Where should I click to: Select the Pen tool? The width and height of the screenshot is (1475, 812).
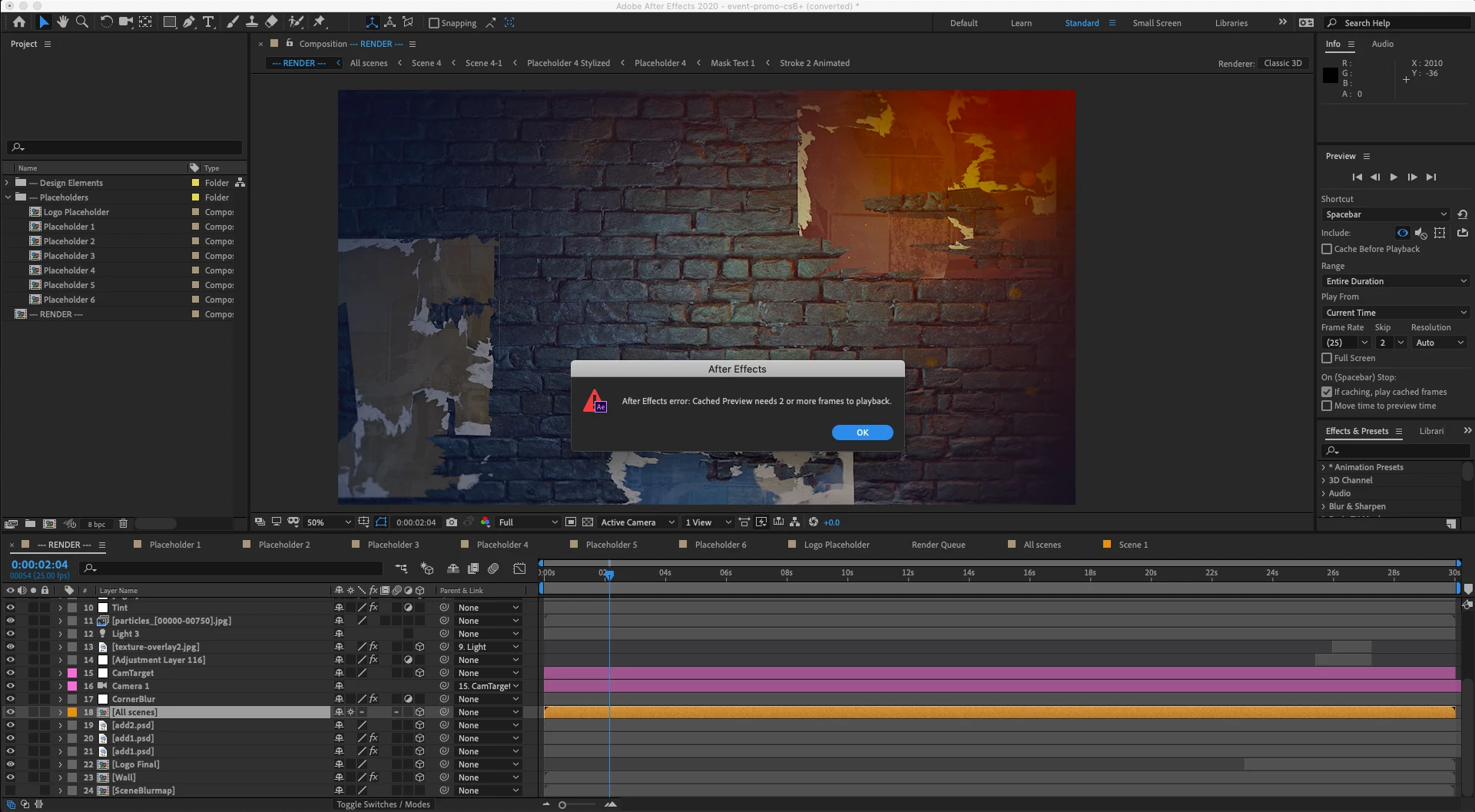coord(189,22)
